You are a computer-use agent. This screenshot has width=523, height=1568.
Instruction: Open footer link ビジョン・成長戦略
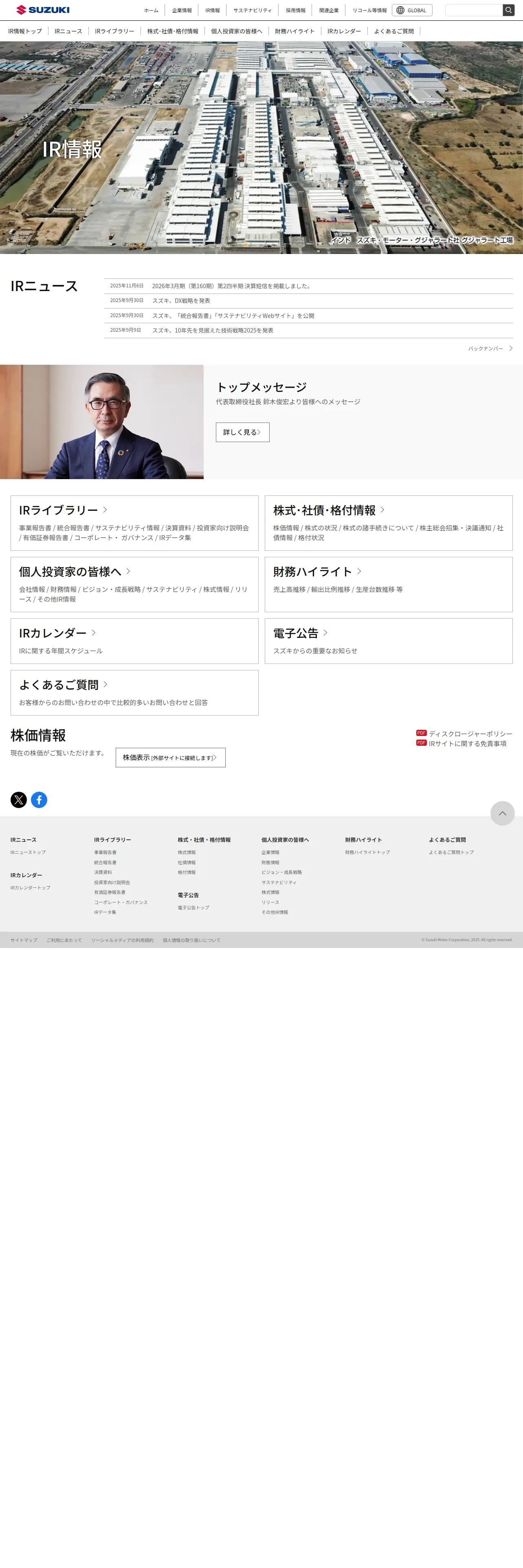pos(281,872)
